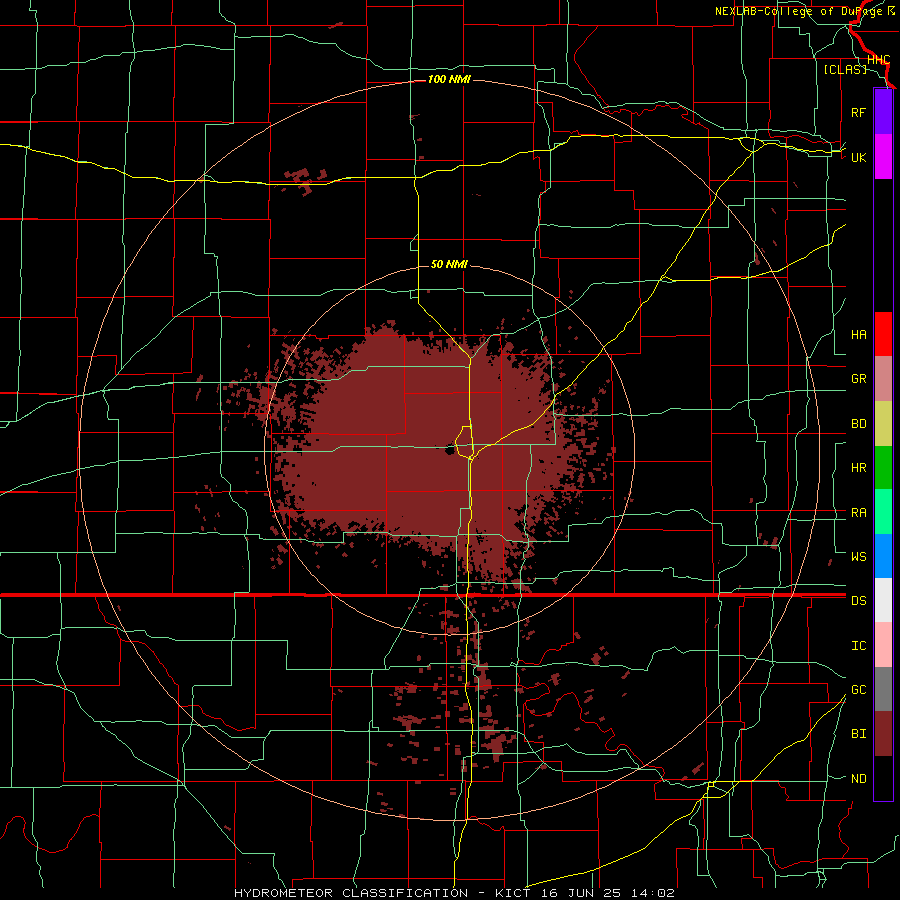The height and width of the screenshot is (900, 900).
Task: Click the "IC" legend label text
Action: (x=858, y=646)
